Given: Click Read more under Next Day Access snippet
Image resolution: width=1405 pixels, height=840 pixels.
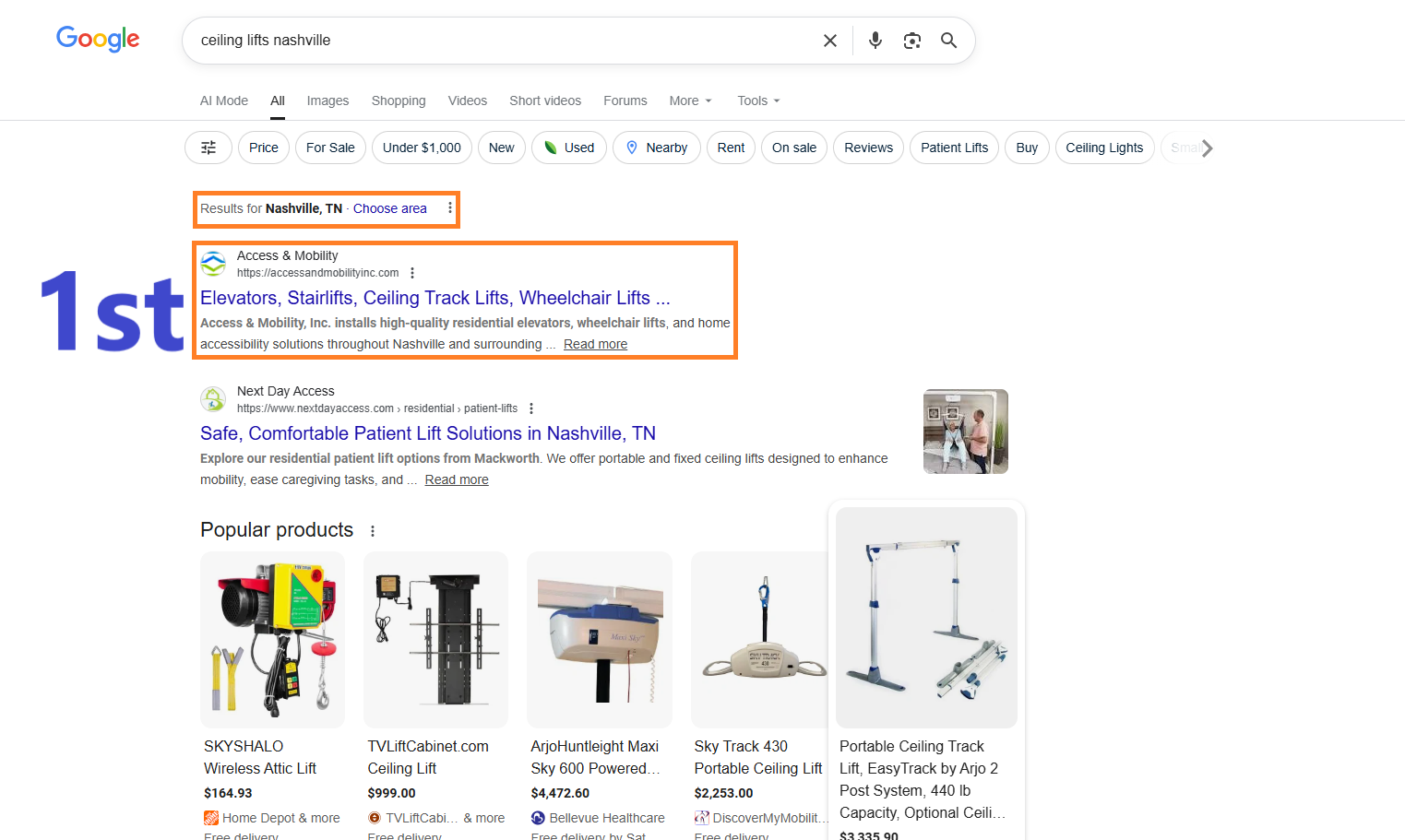Looking at the screenshot, I should 457,479.
